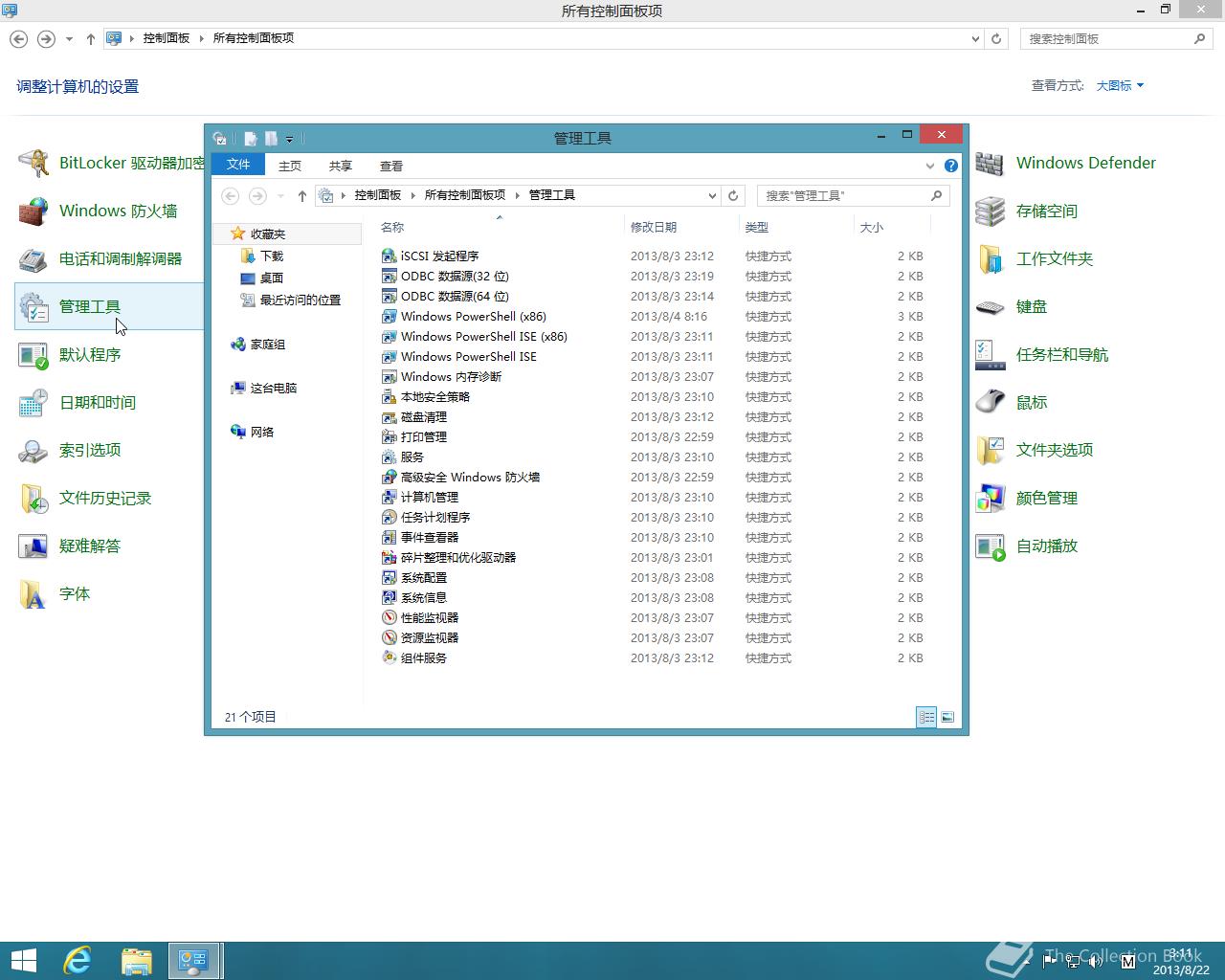Screen dimensions: 1225x980
Task: Open the 文件 ribbon tab
Action: point(238,165)
